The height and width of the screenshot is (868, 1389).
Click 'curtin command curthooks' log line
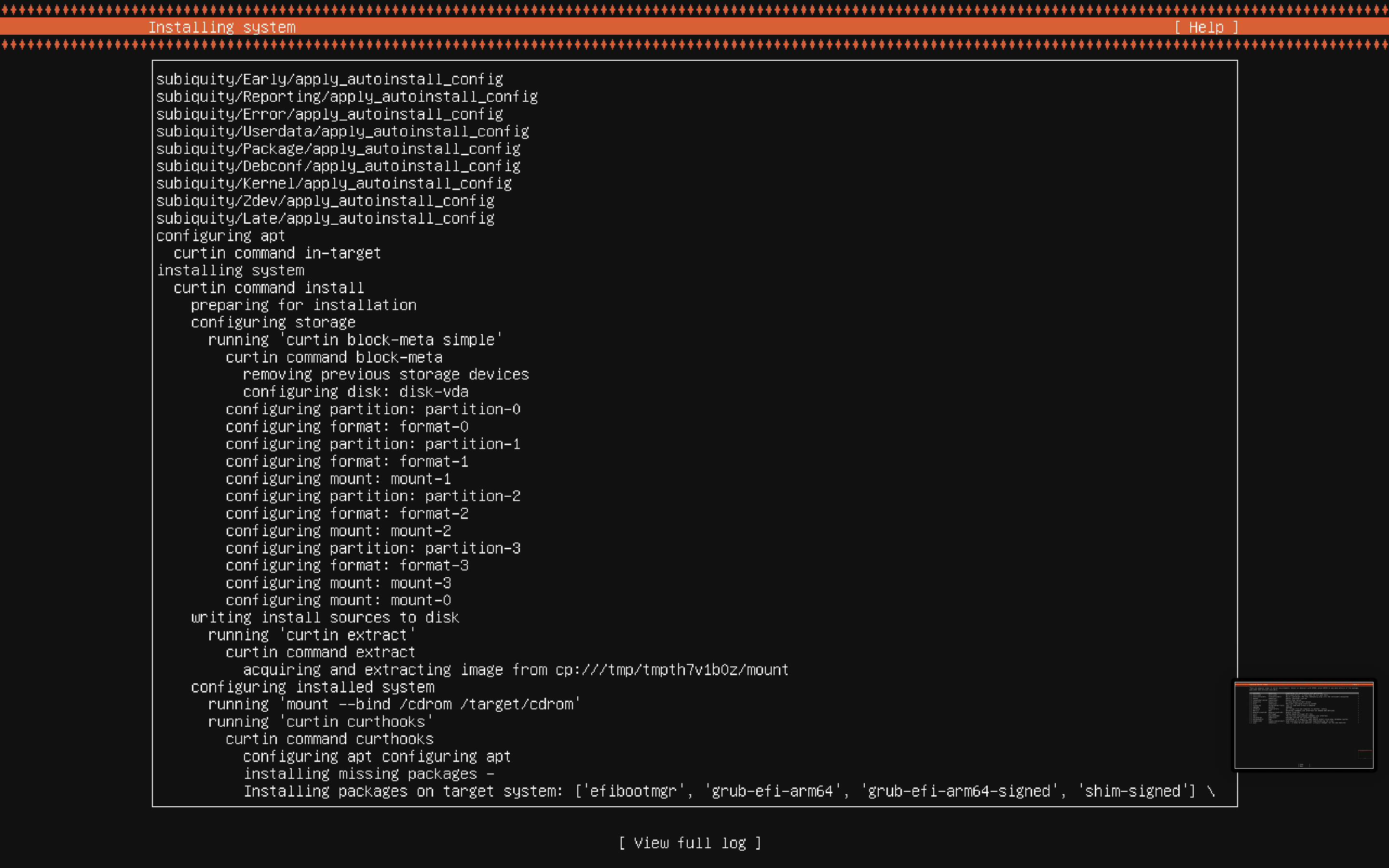(x=329, y=739)
